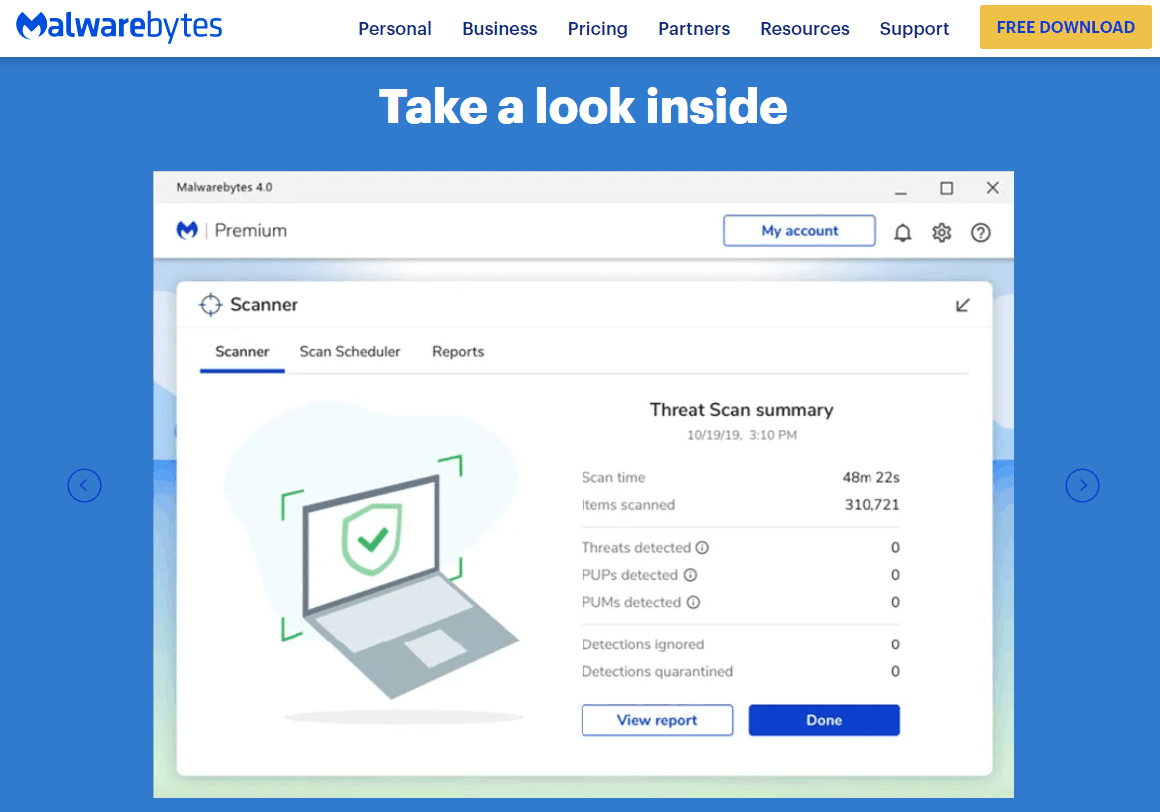1160x812 pixels.
Task: Click the FREE DOWNLOAD button
Action: (1065, 27)
